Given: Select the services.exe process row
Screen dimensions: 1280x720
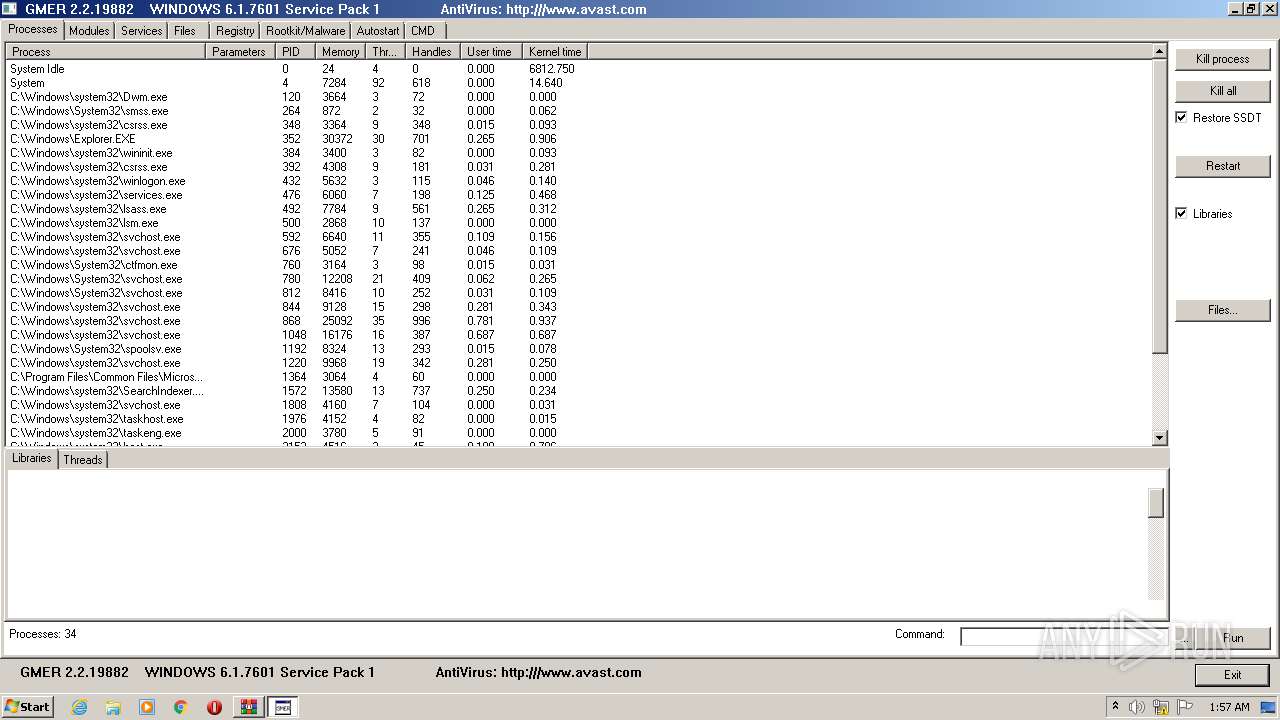Looking at the screenshot, I should pyautogui.click(x=580, y=195).
